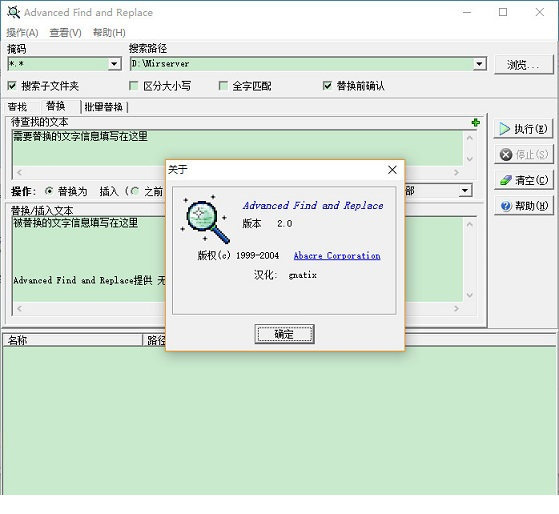Open help via 帮助(H) side button
This screenshot has height=514, width=559.
[x=523, y=206]
